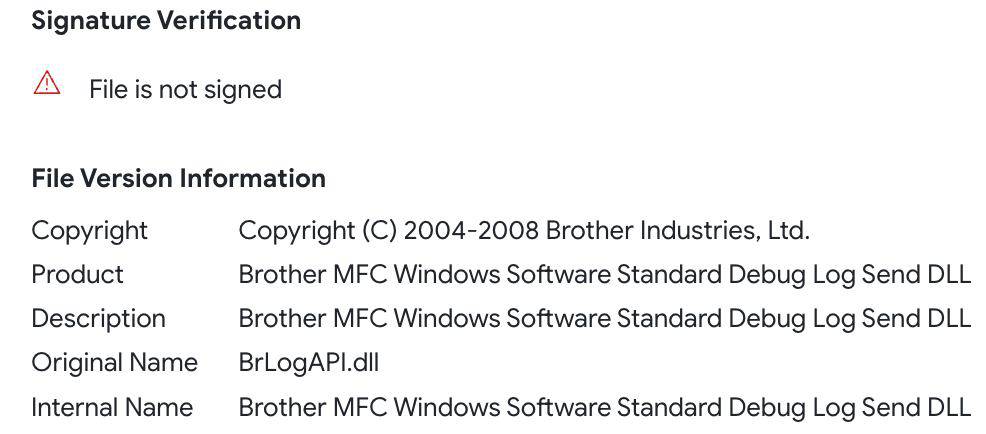Select the File Version Information heading
986x434 pixels.
coord(178,179)
